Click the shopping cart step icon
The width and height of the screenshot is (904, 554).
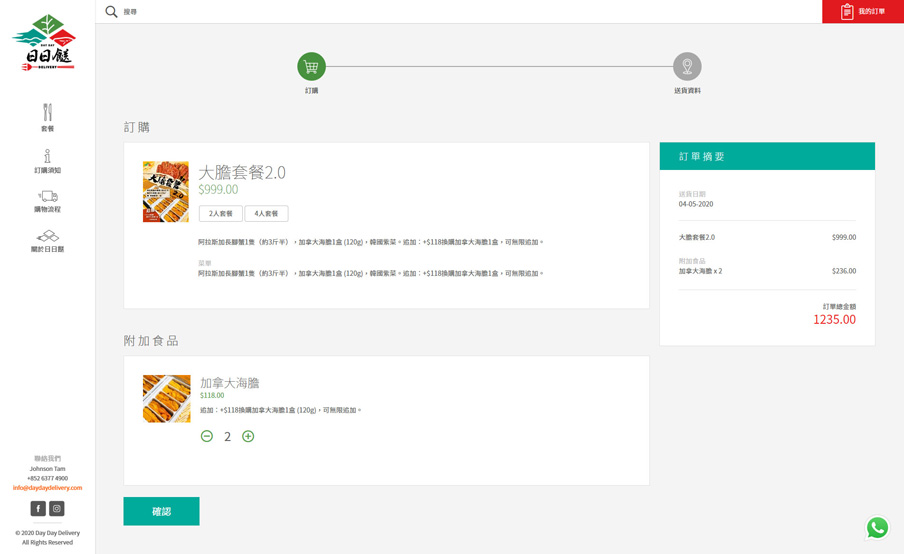[311, 67]
